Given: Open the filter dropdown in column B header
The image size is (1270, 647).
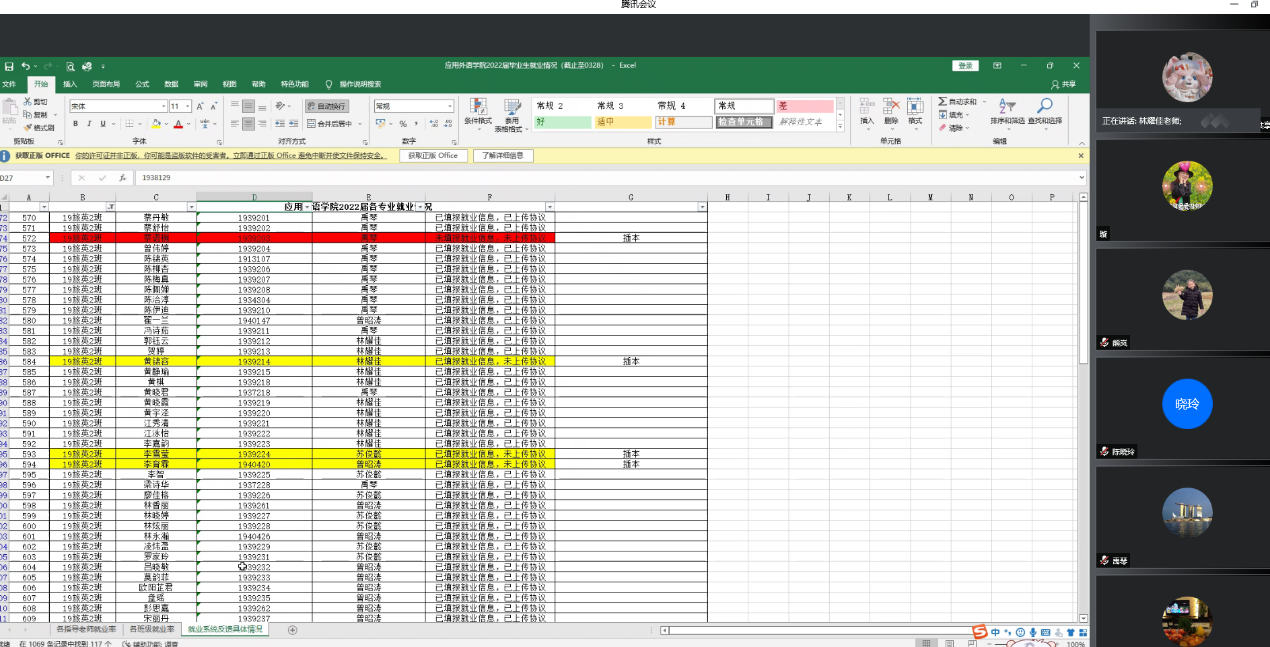Looking at the screenshot, I should 111,207.
